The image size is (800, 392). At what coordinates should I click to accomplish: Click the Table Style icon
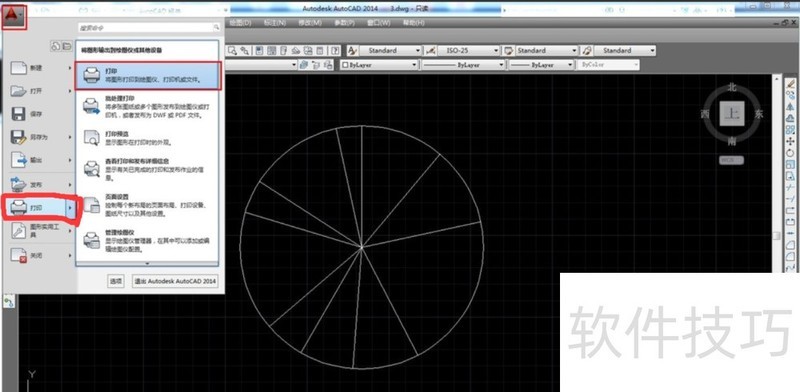(x=508, y=51)
